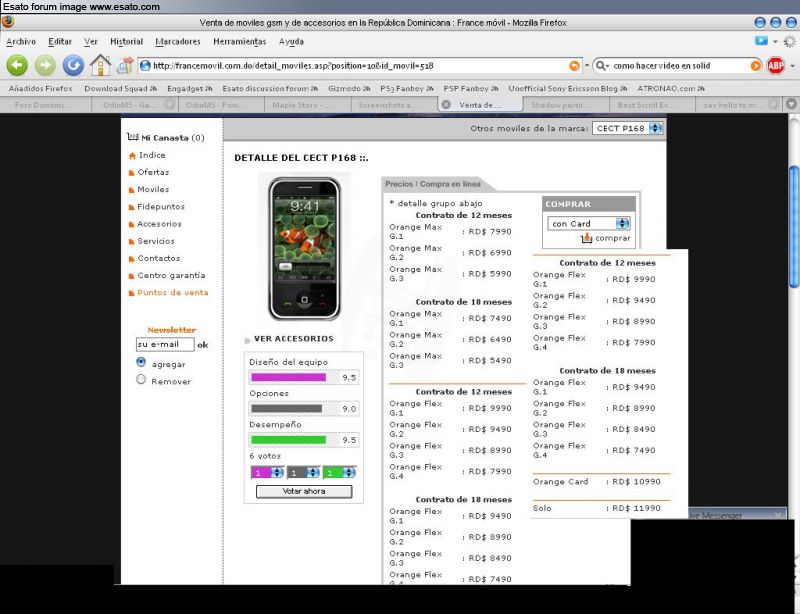Screen dimensions: 800x614
Task: Open the CECT P168 brand models dropdown
Action: click(628, 128)
